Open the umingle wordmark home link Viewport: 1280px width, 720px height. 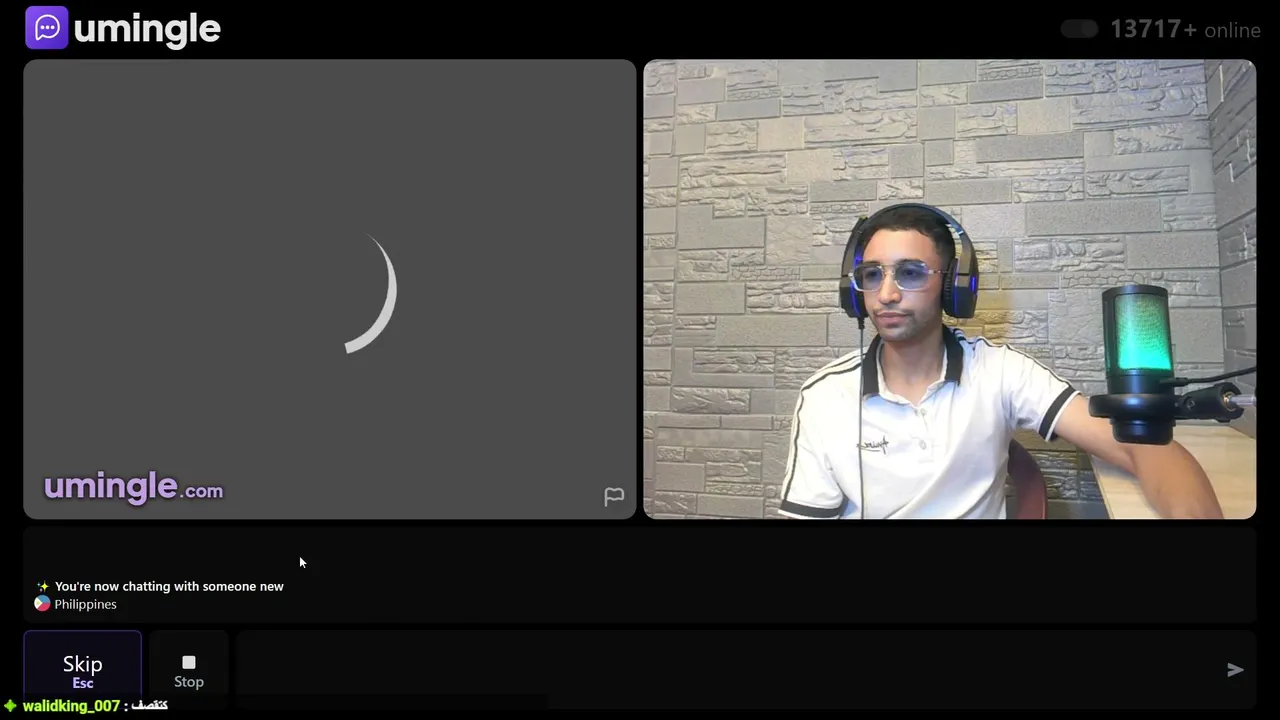147,29
